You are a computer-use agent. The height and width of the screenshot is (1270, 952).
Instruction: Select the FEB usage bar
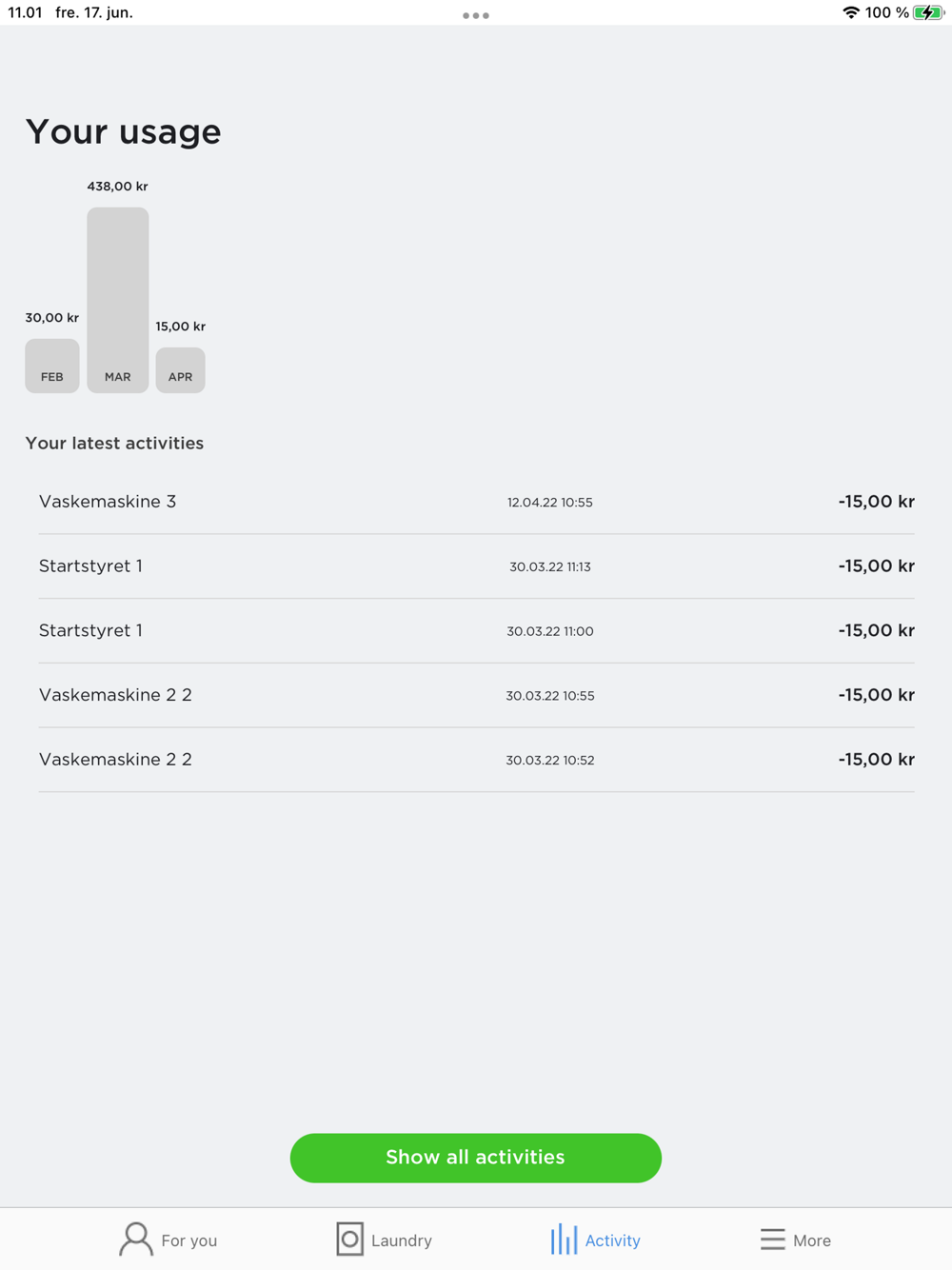coord(52,366)
